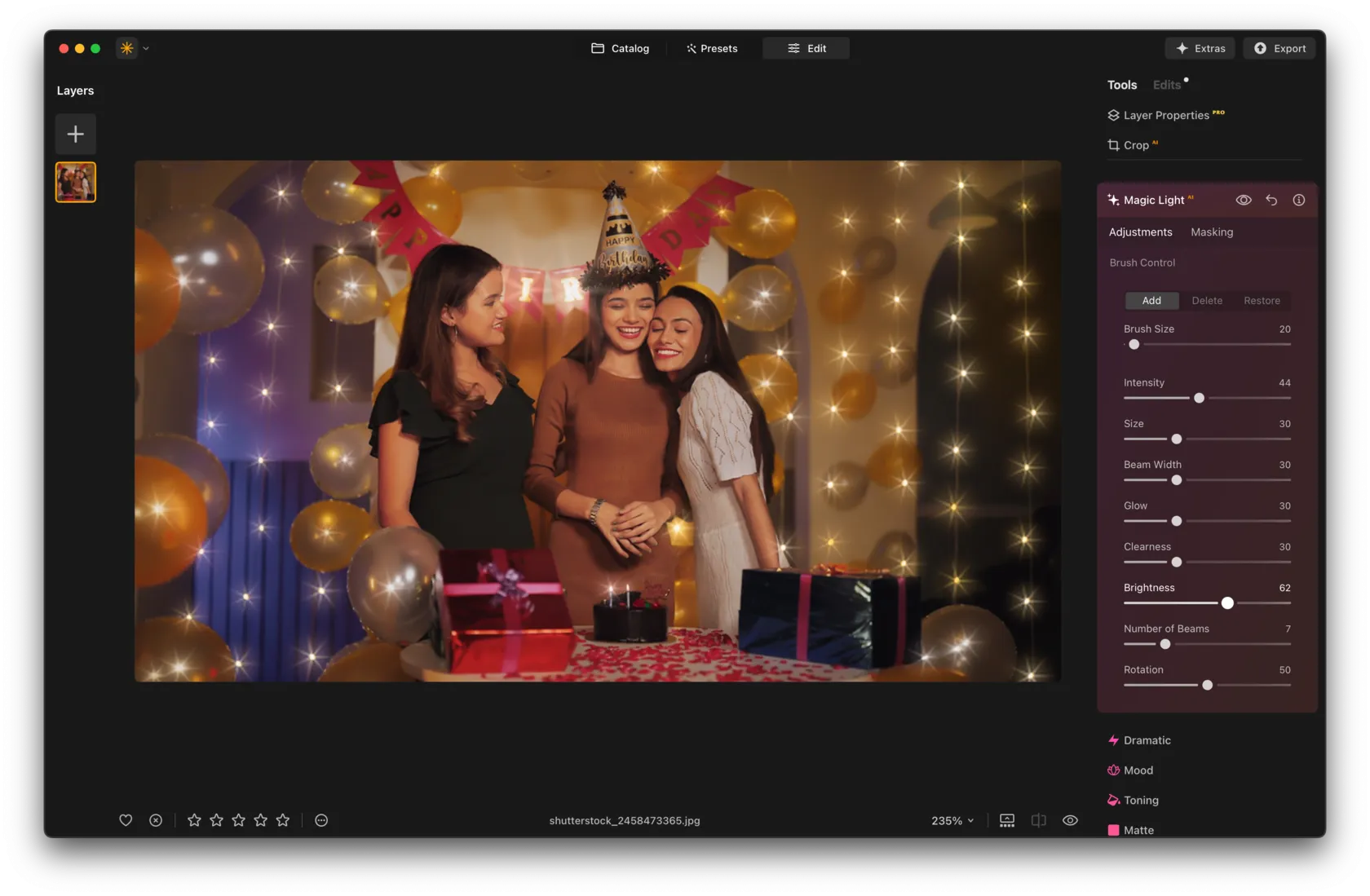Viewport: 1370px width, 896px height.
Task: Click the heart favorite icon
Action: (126, 820)
